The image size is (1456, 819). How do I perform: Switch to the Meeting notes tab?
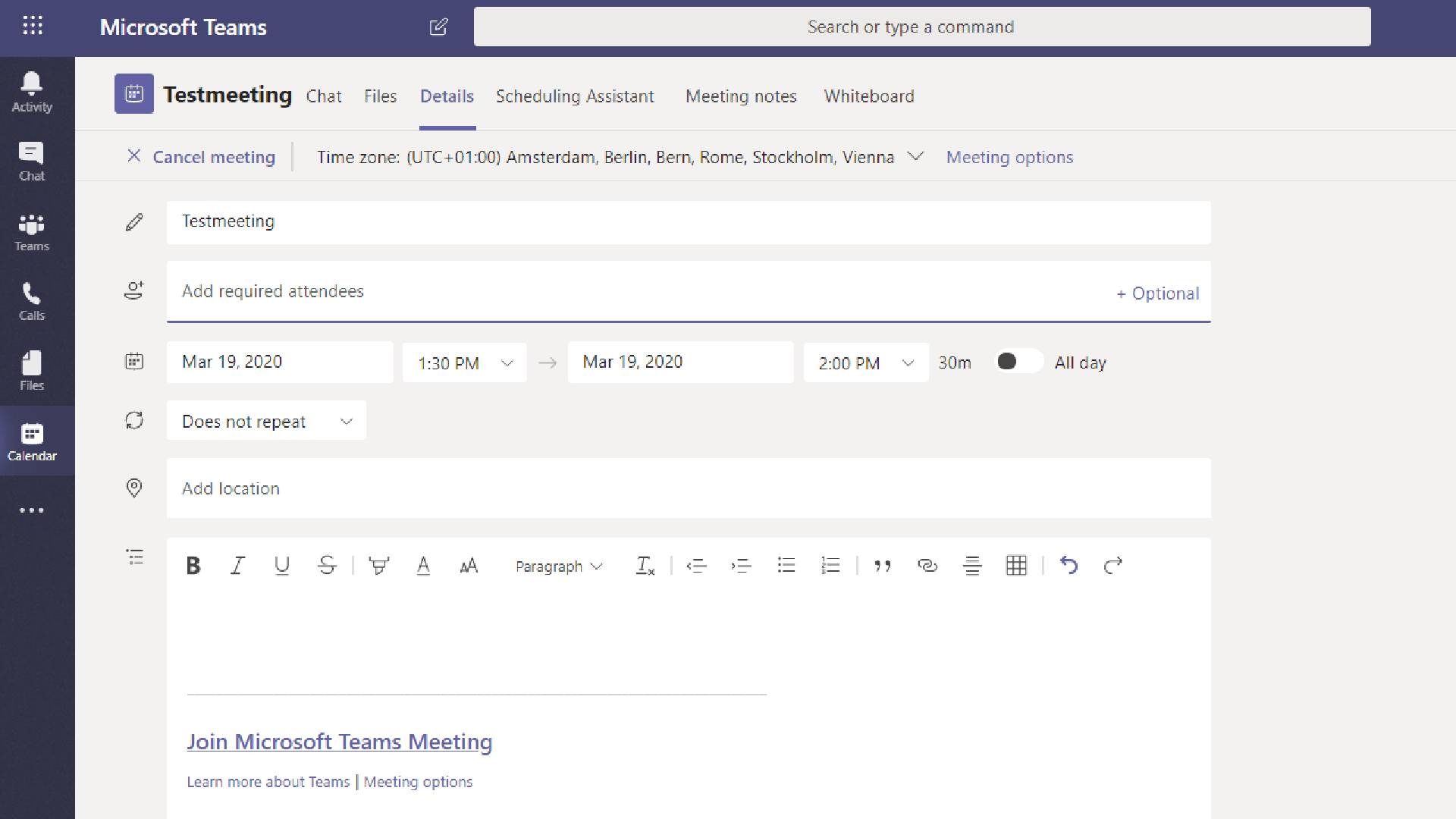tap(740, 95)
